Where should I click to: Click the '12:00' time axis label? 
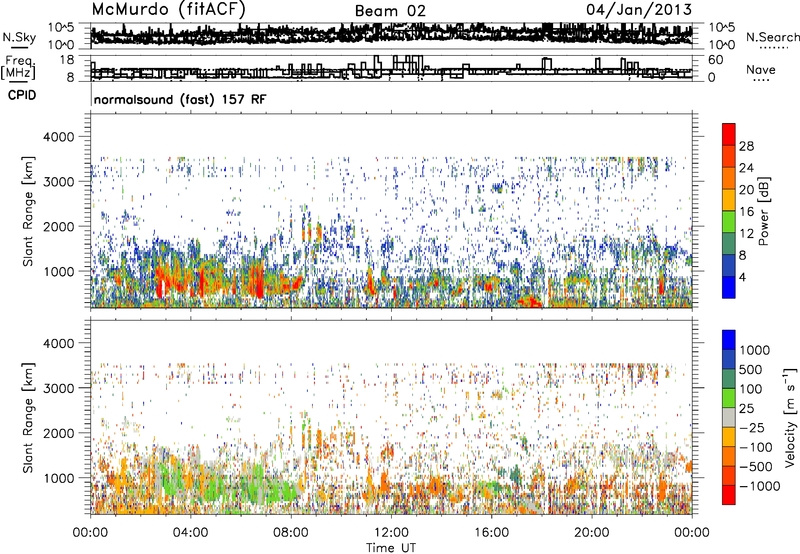tap(391, 533)
